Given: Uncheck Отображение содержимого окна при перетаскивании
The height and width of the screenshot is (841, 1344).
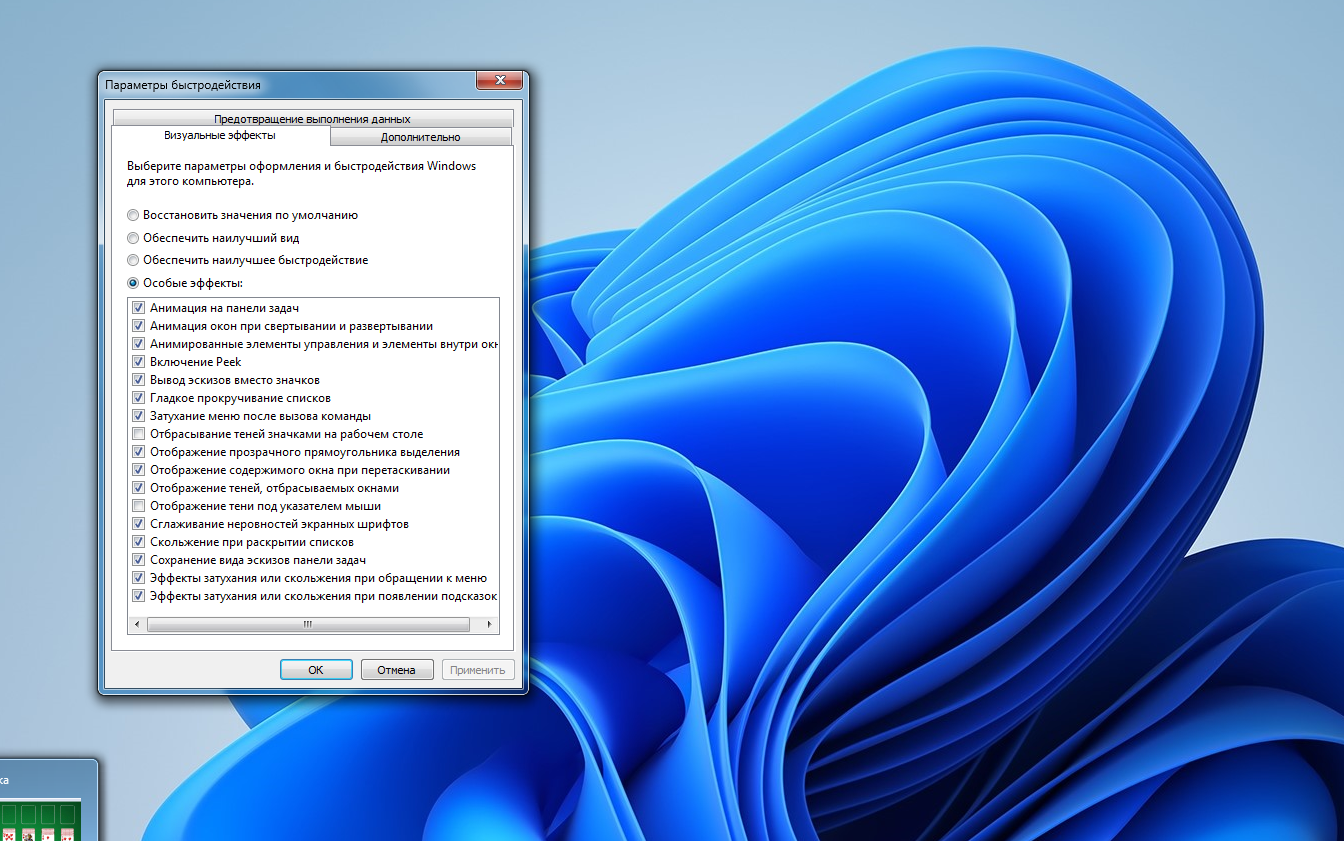Looking at the screenshot, I should click(138, 470).
